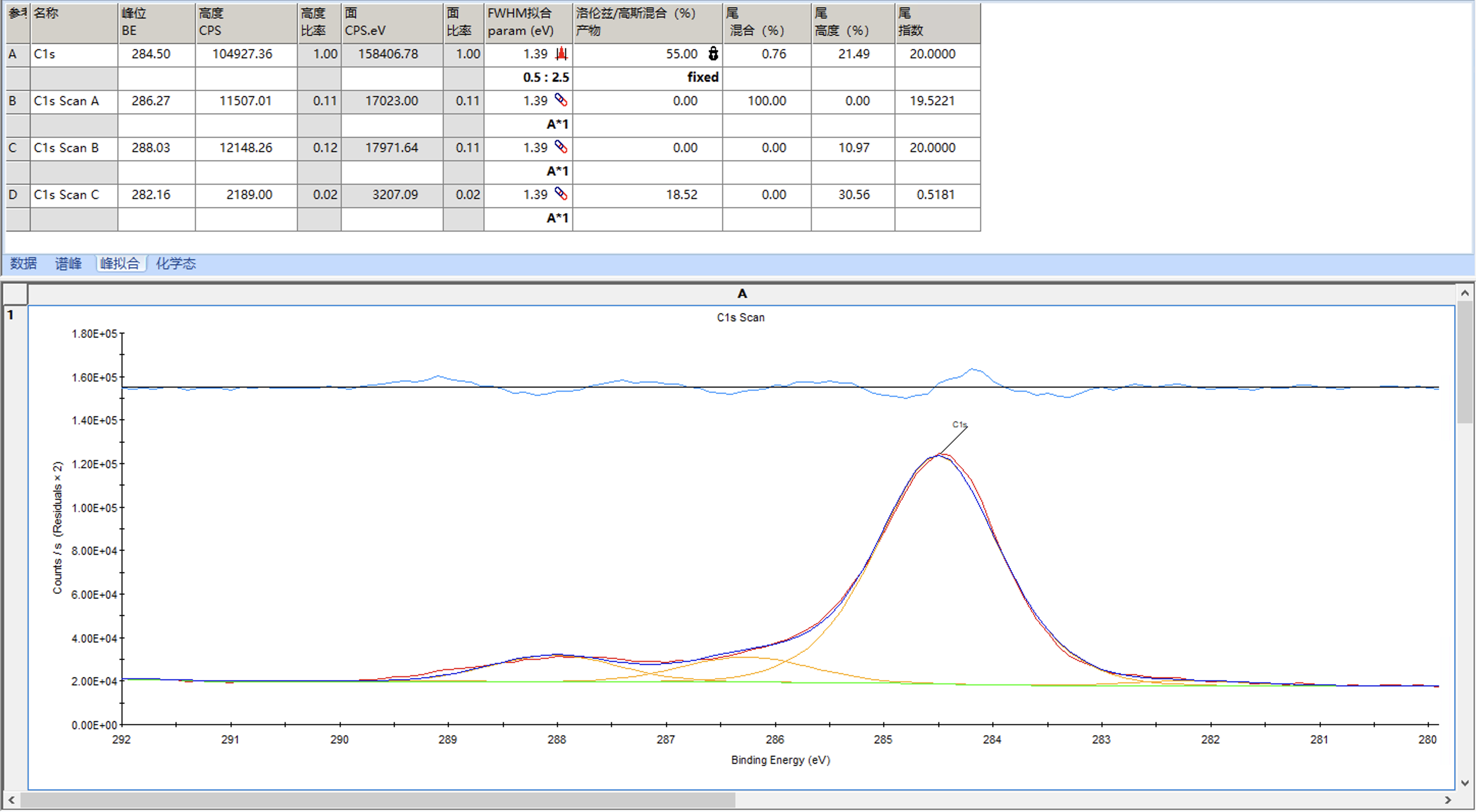The height and width of the screenshot is (812, 1476).
Task: Click the link icon in C1s Scan A row
Action: [561, 100]
